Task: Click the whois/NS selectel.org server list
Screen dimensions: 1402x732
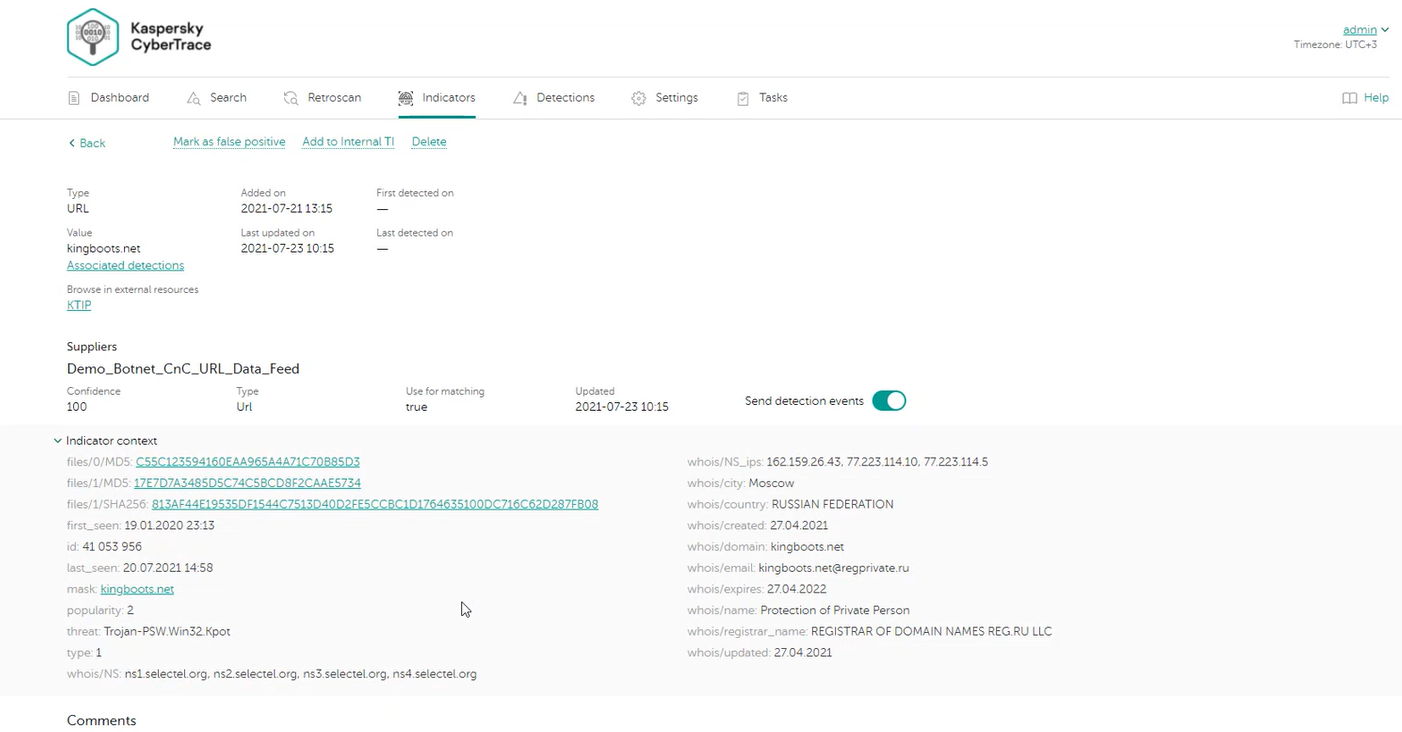Action: pyautogui.click(x=300, y=674)
